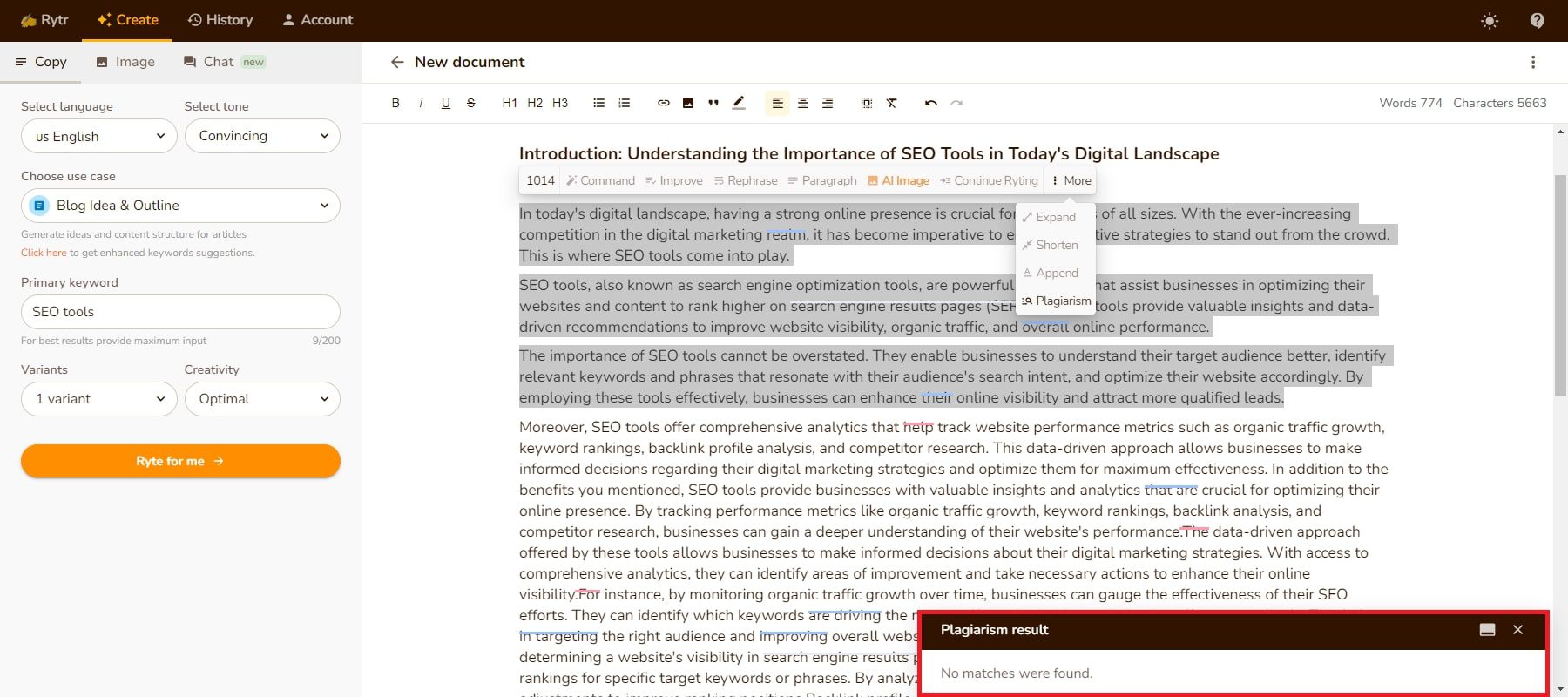Image resolution: width=1568 pixels, height=697 pixels.
Task: Switch to the History tab
Action: (220, 20)
